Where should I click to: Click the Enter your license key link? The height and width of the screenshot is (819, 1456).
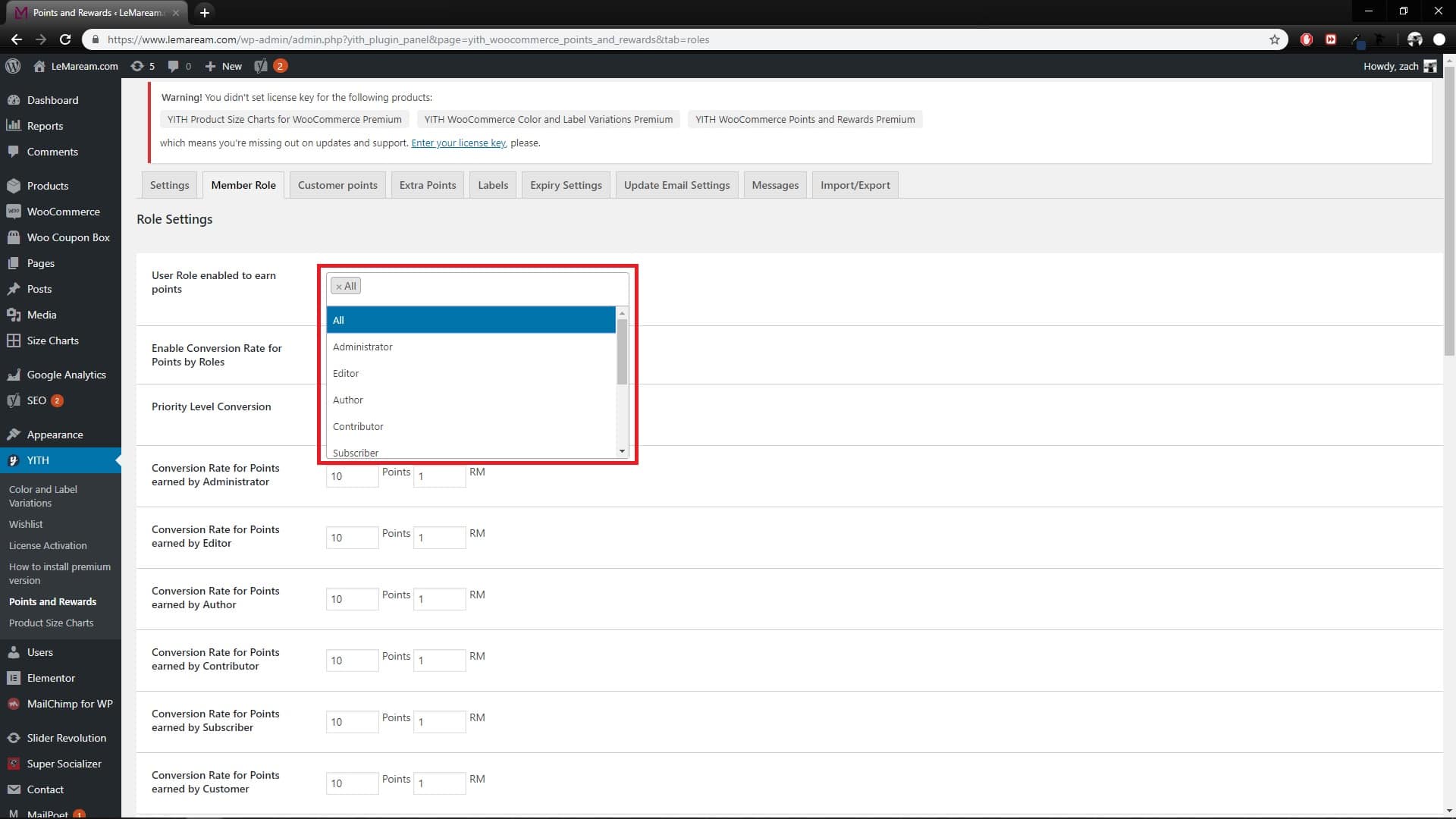pos(458,143)
